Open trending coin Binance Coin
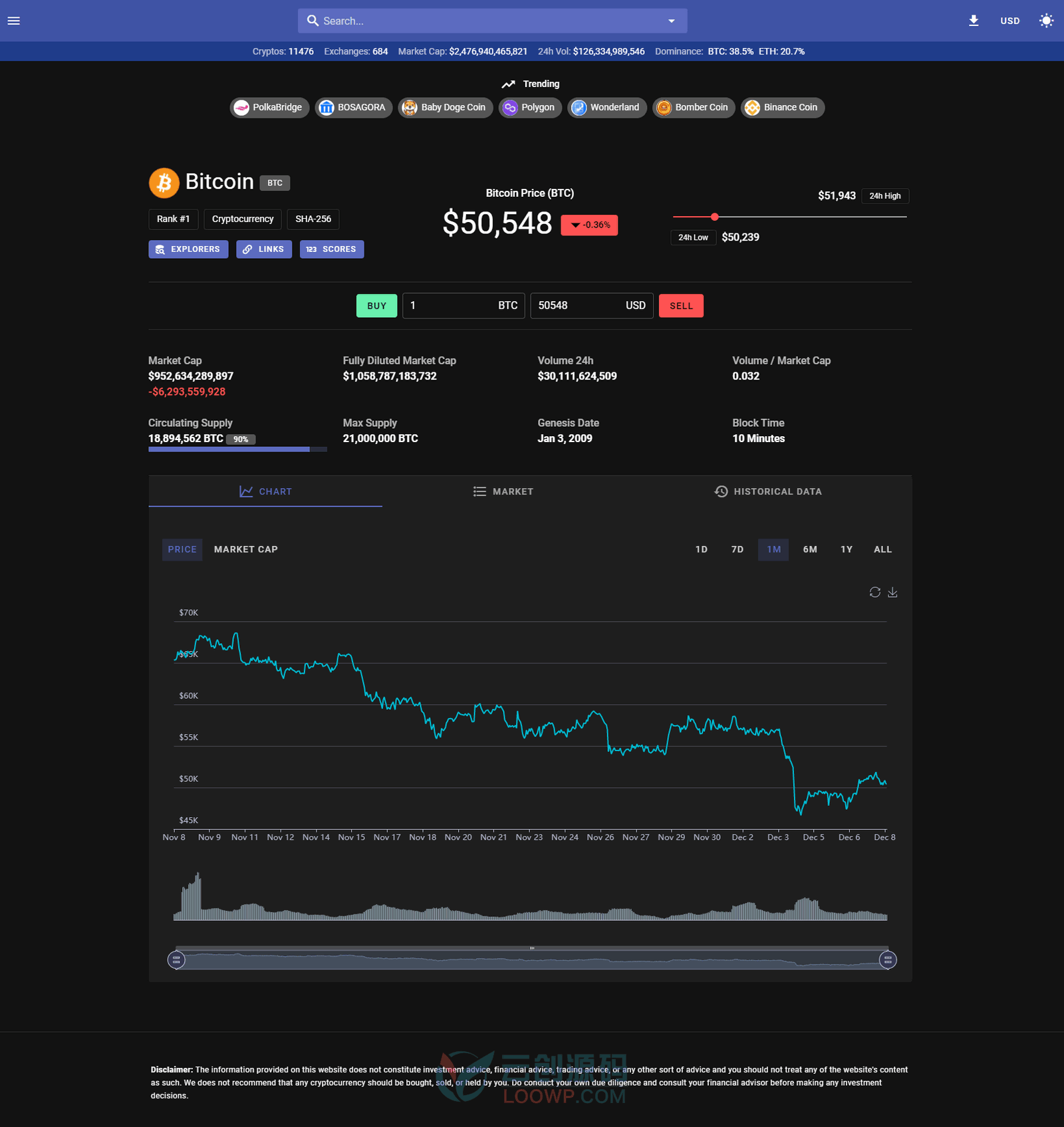This screenshot has height=1127, width=1064. point(782,107)
